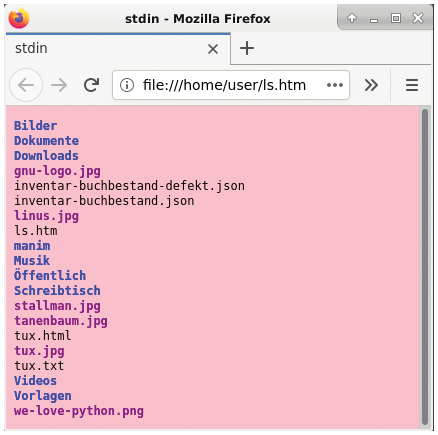Open the Bilder directory link

click(35, 126)
